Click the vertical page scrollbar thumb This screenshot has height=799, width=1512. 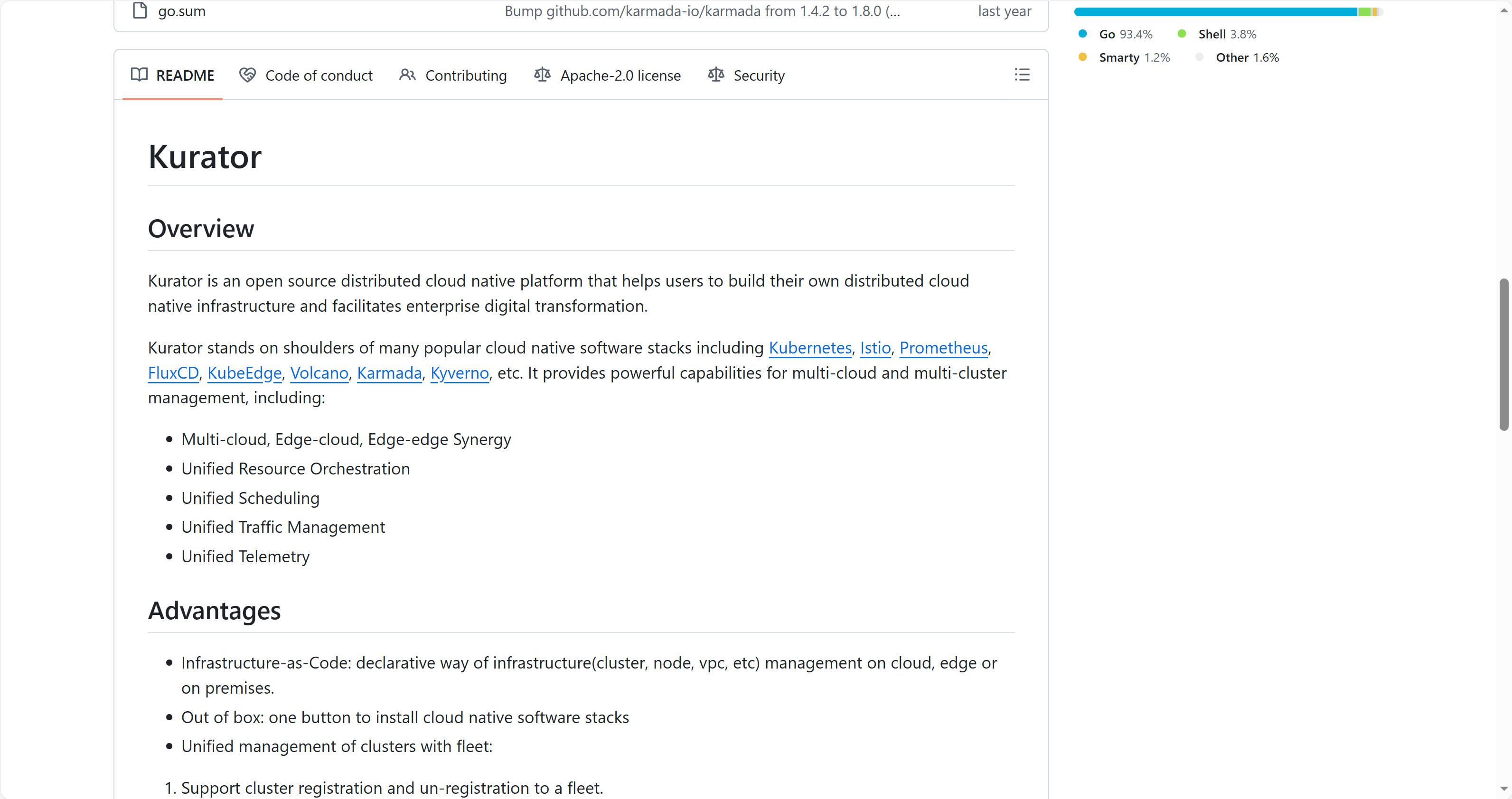click(1503, 354)
